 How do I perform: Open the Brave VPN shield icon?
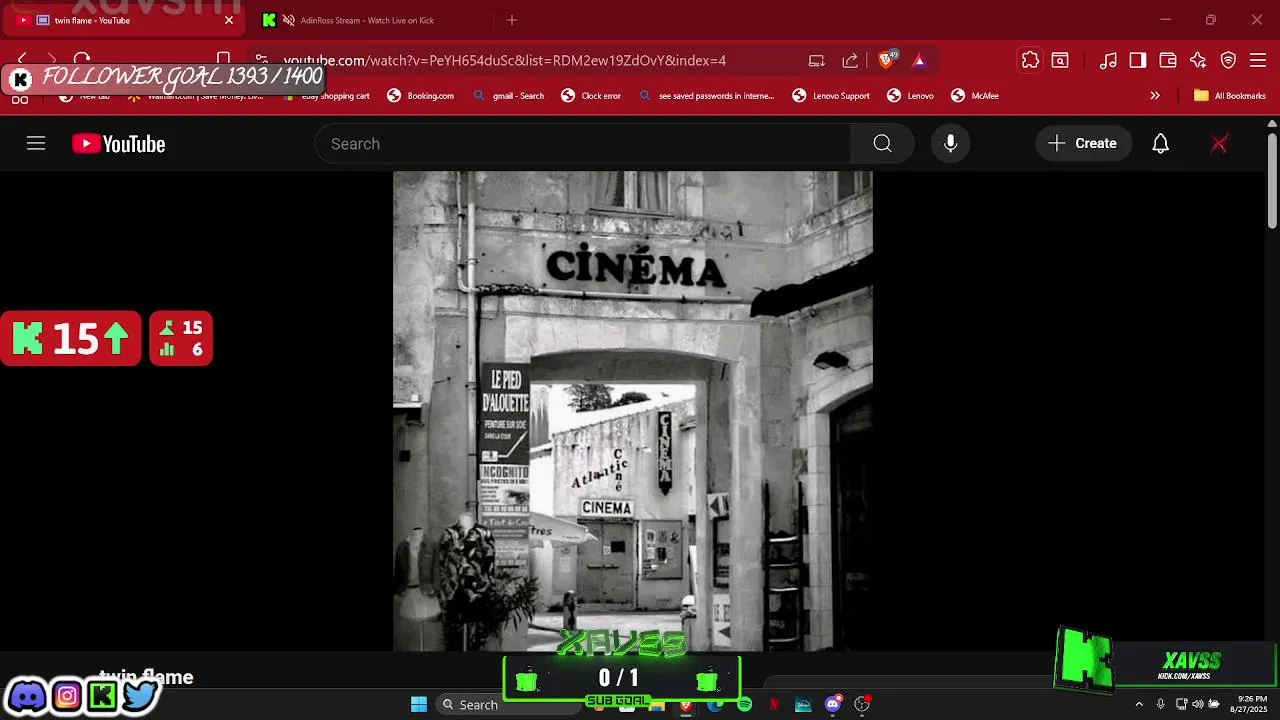pos(1229,61)
